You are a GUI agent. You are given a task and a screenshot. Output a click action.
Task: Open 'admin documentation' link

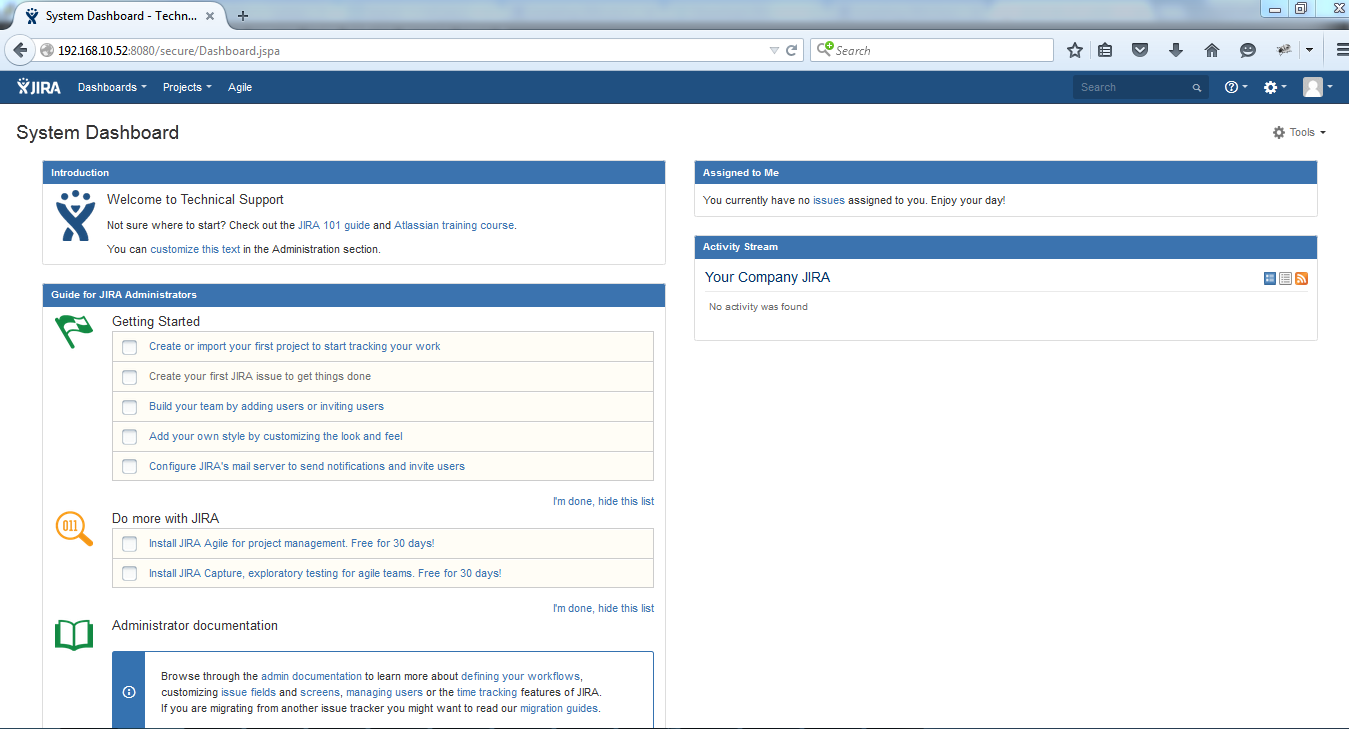(311, 677)
